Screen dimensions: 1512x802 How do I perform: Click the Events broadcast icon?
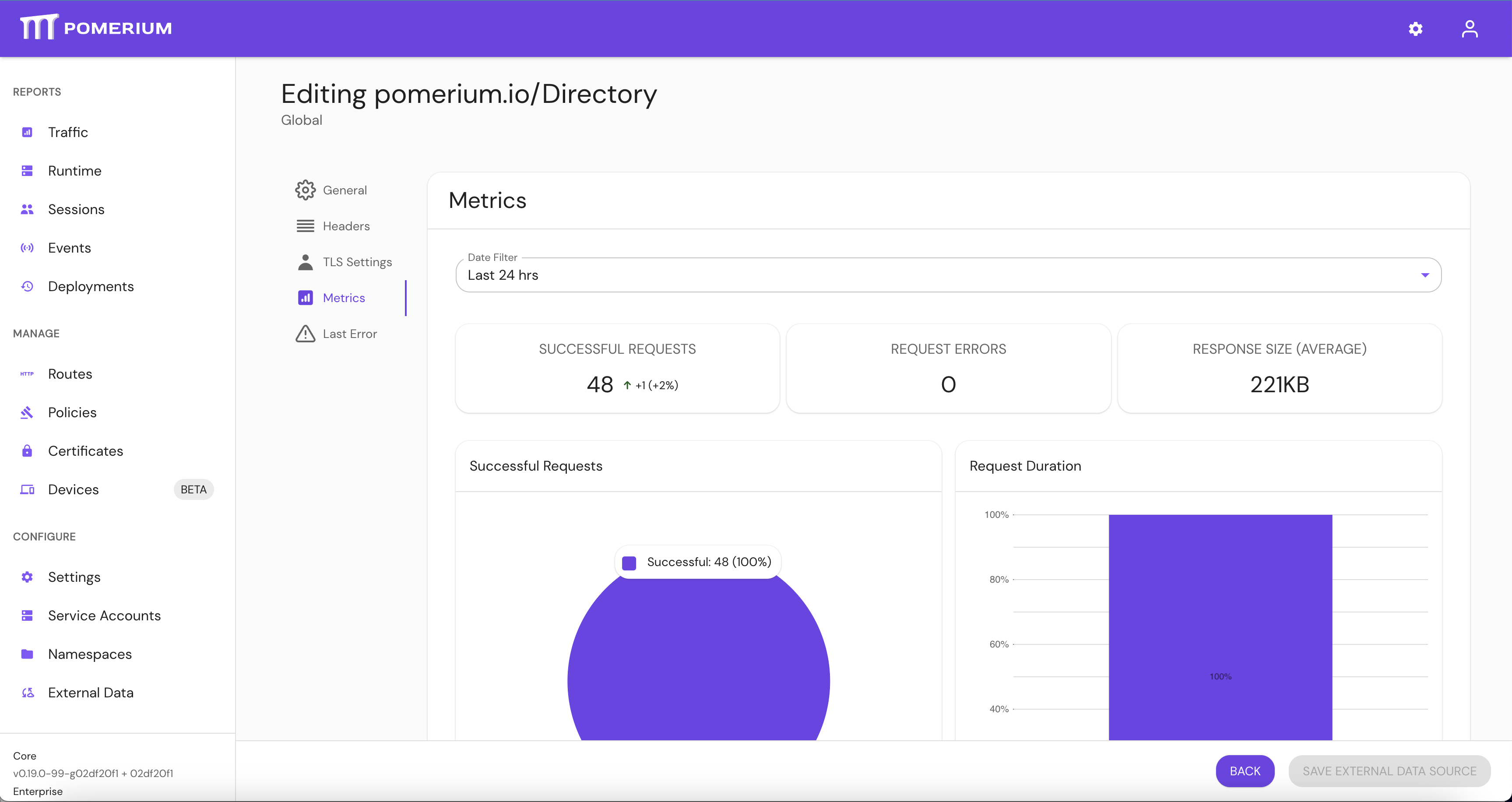(27, 248)
